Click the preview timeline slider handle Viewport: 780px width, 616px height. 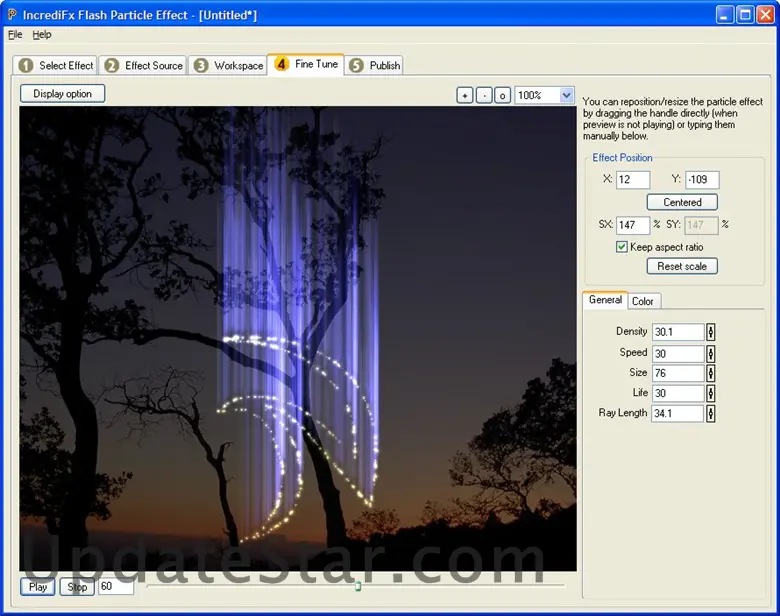pyautogui.click(x=357, y=586)
